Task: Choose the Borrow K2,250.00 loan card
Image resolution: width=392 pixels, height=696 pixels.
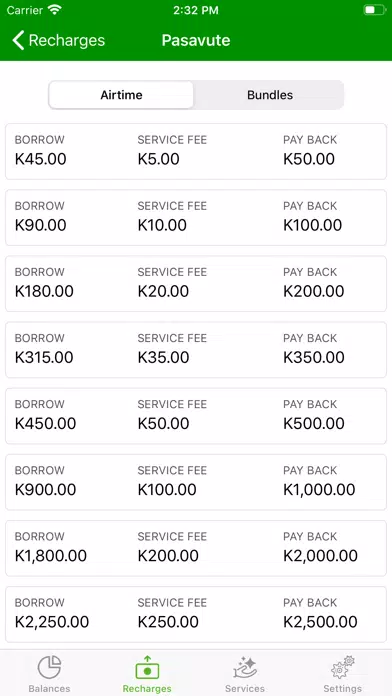Action: click(196, 614)
